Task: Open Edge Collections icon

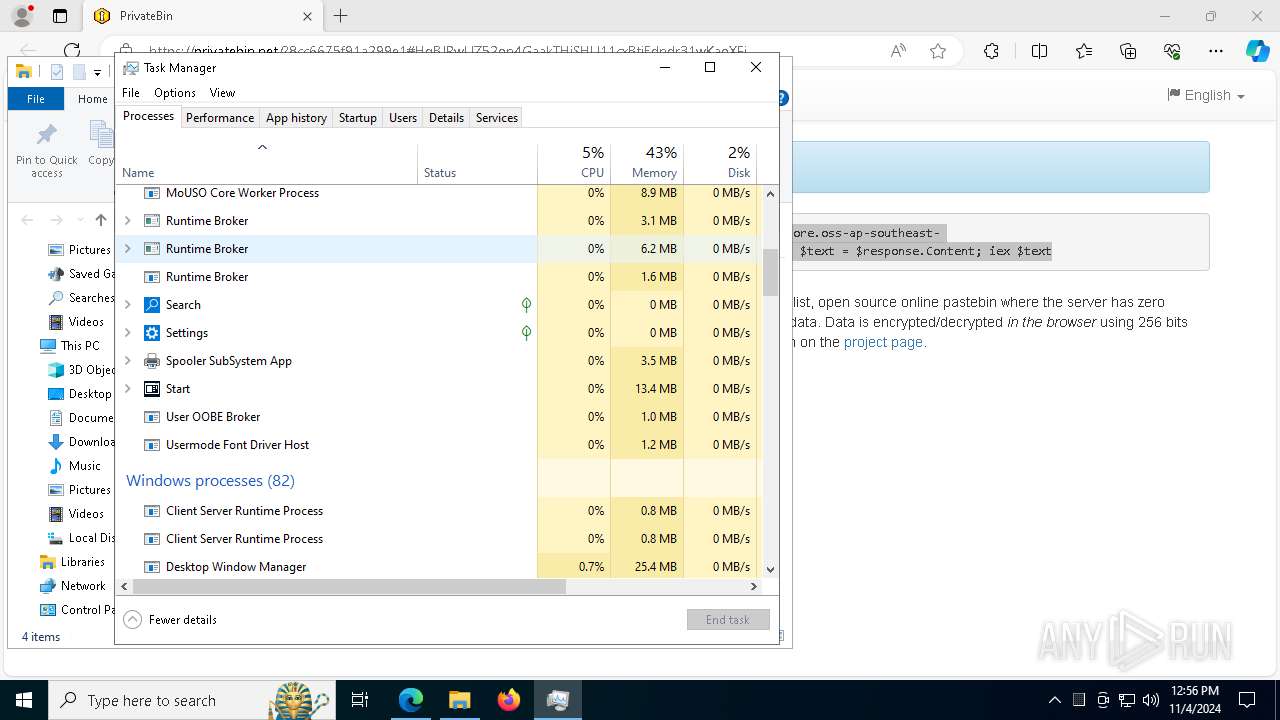Action: pos(1128,51)
